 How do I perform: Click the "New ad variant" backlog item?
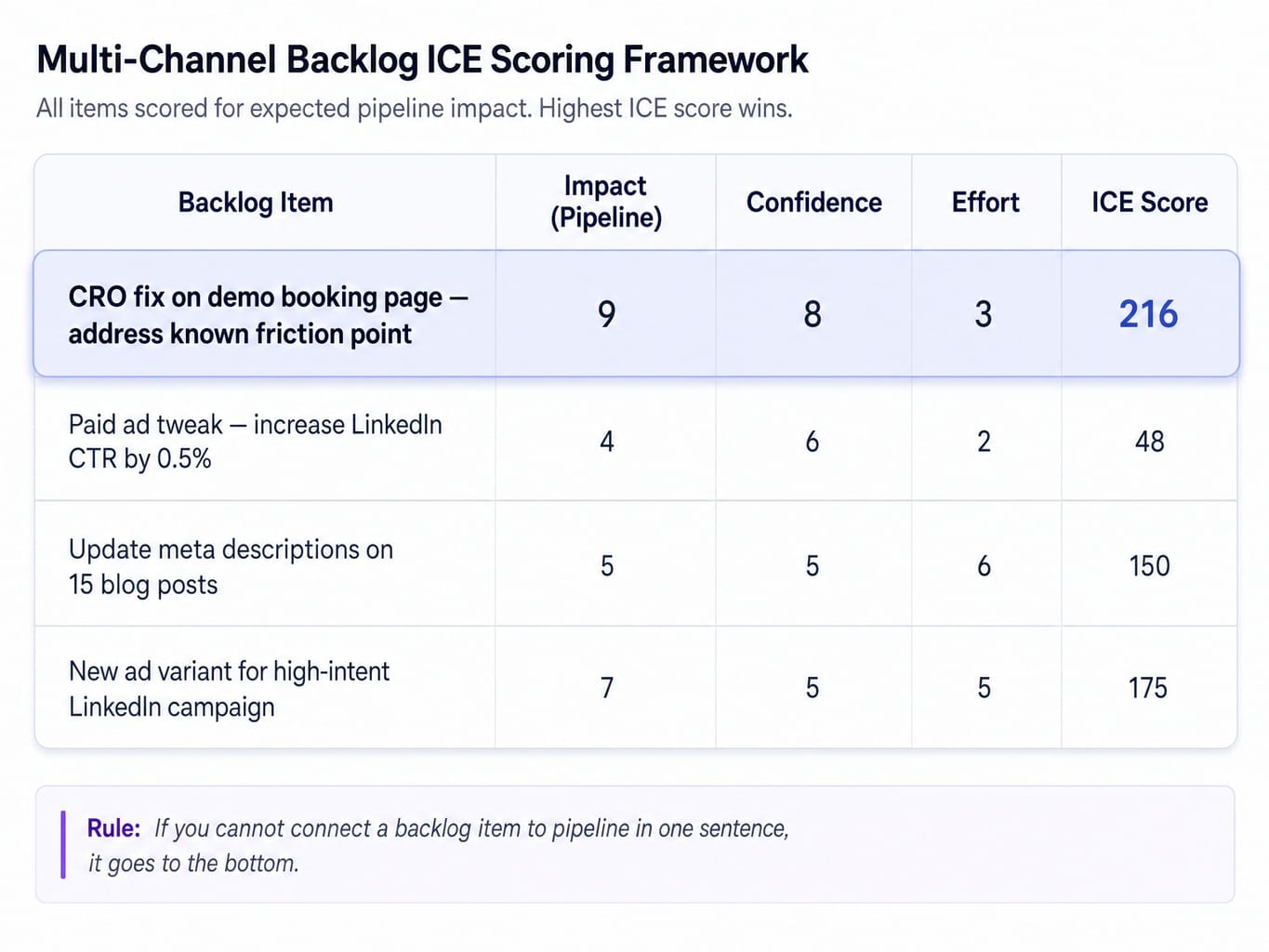tap(229, 689)
